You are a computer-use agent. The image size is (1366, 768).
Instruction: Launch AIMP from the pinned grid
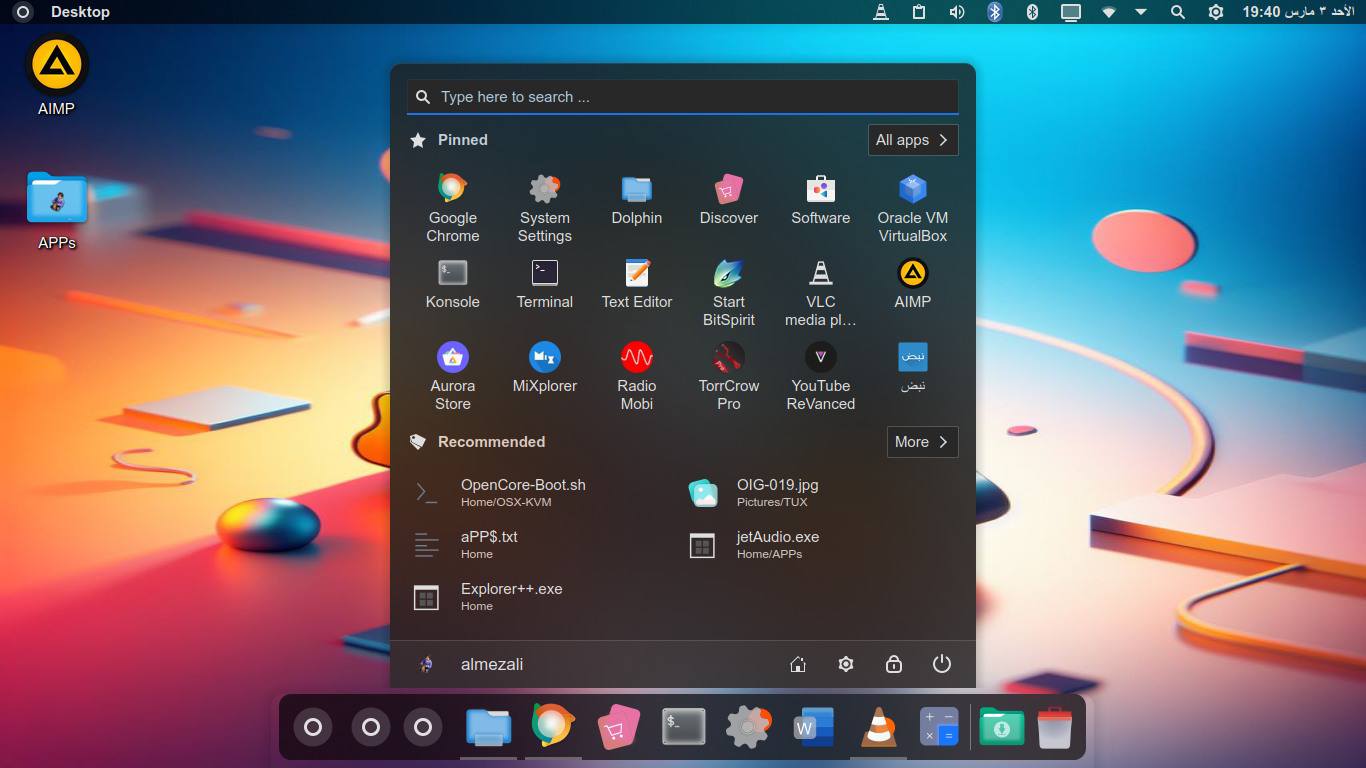[912, 284]
